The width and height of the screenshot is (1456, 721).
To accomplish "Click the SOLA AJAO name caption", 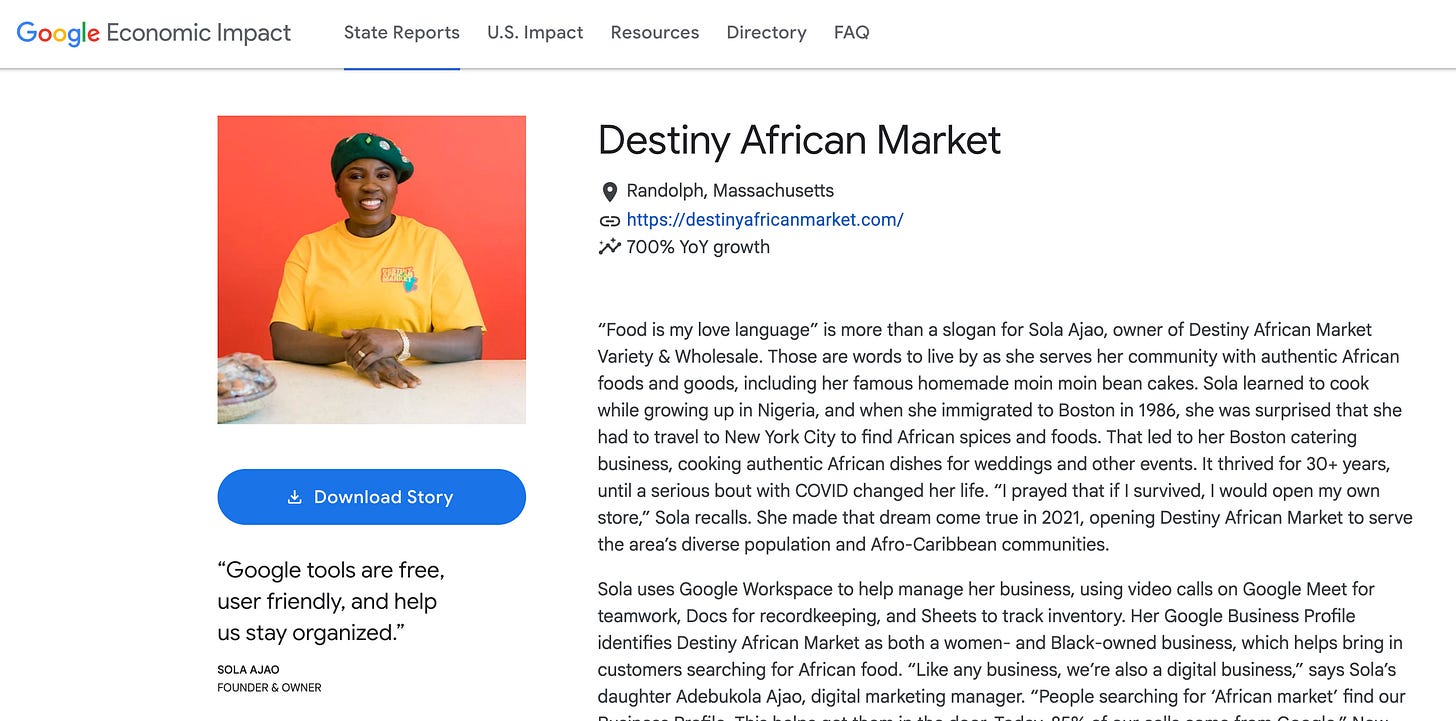I will coord(248,670).
